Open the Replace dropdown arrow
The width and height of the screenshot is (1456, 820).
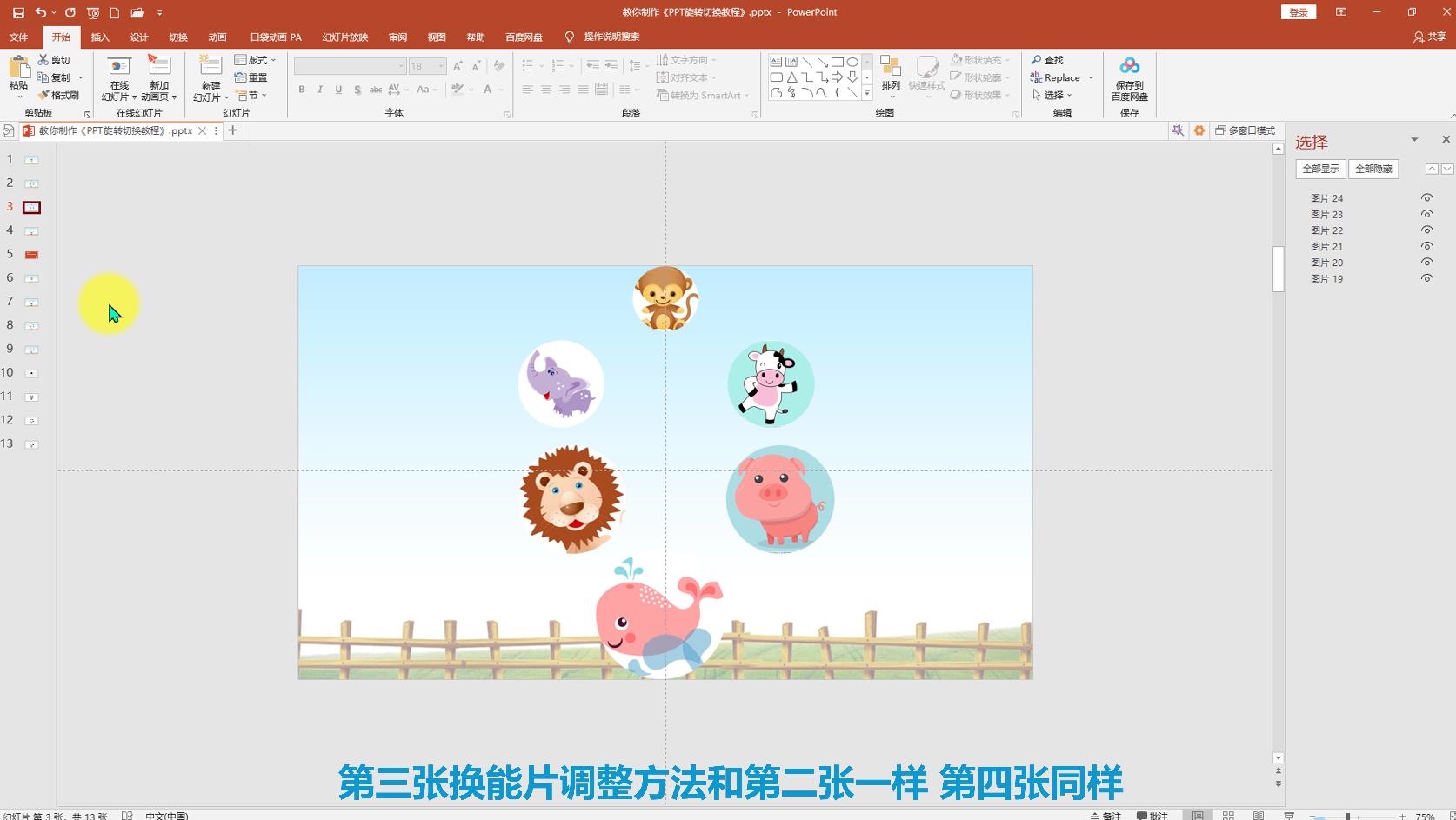coord(1090,77)
